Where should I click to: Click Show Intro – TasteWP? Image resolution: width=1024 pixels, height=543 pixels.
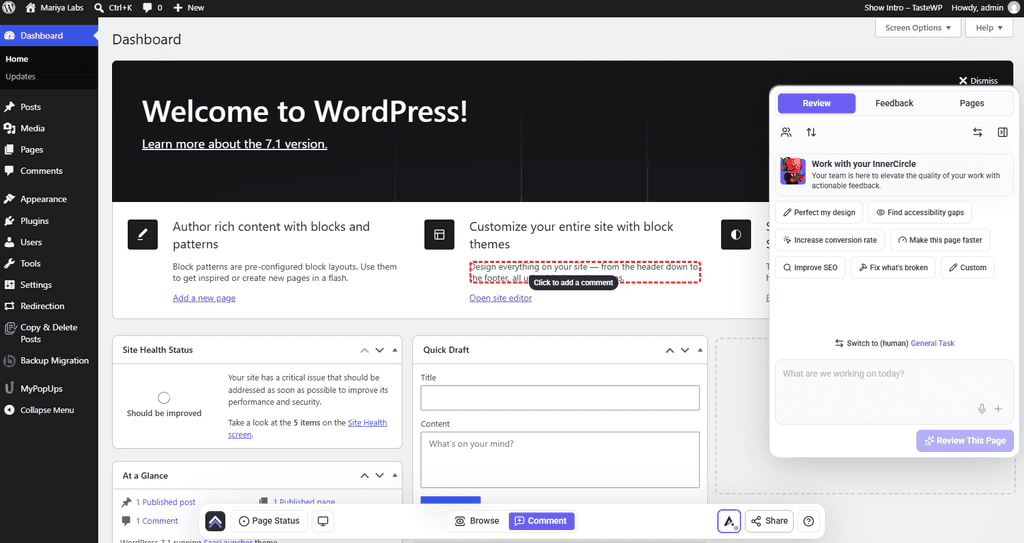click(903, 8)
